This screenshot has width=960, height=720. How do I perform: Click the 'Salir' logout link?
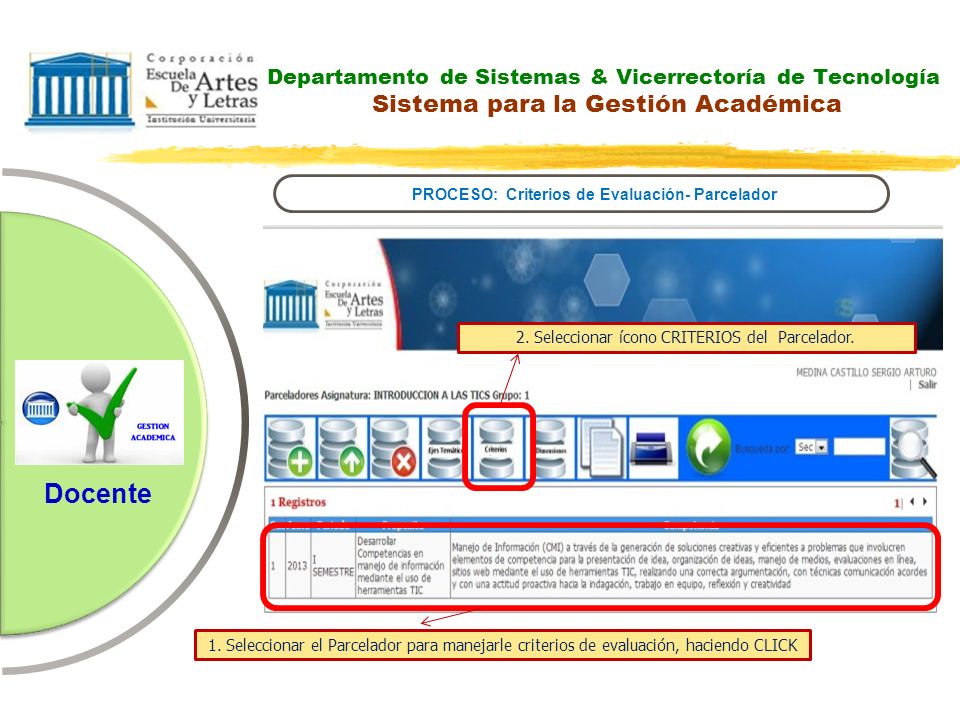[x=927, y=384]
